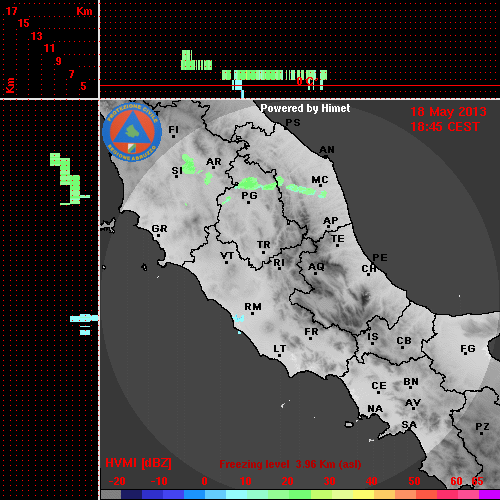Click the 17 Km altitude label
Screen dimensions: 500x500
(12, 11)
